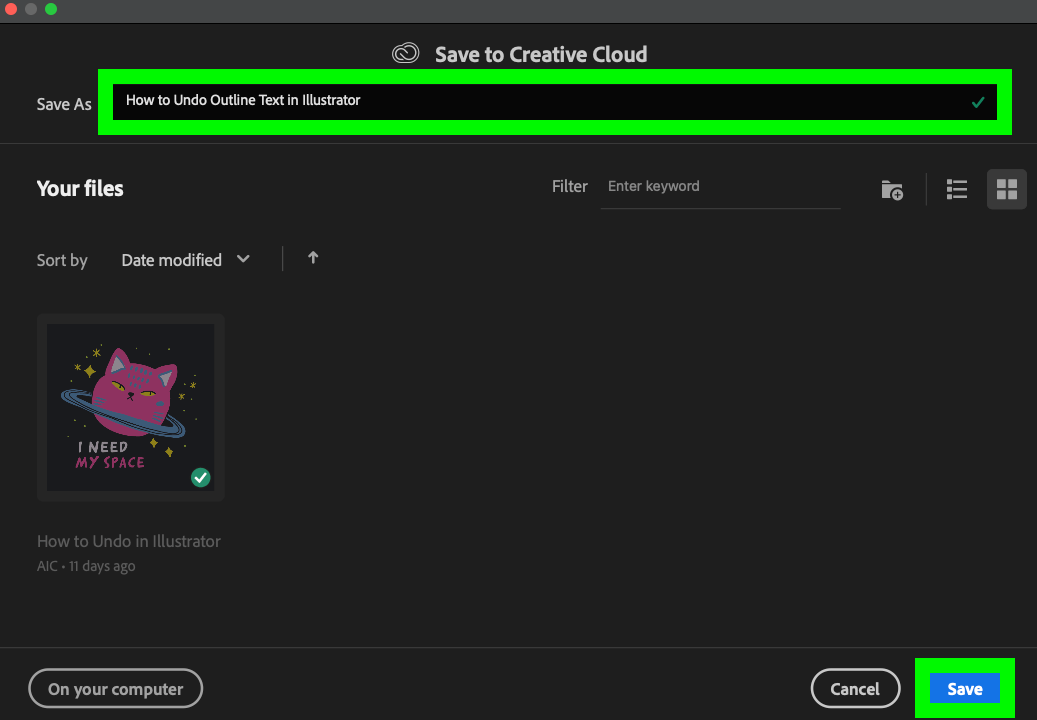The image size is (1037, 720).
Task: Enter full screen with the green window button
Action: click(x=51, y=9)
